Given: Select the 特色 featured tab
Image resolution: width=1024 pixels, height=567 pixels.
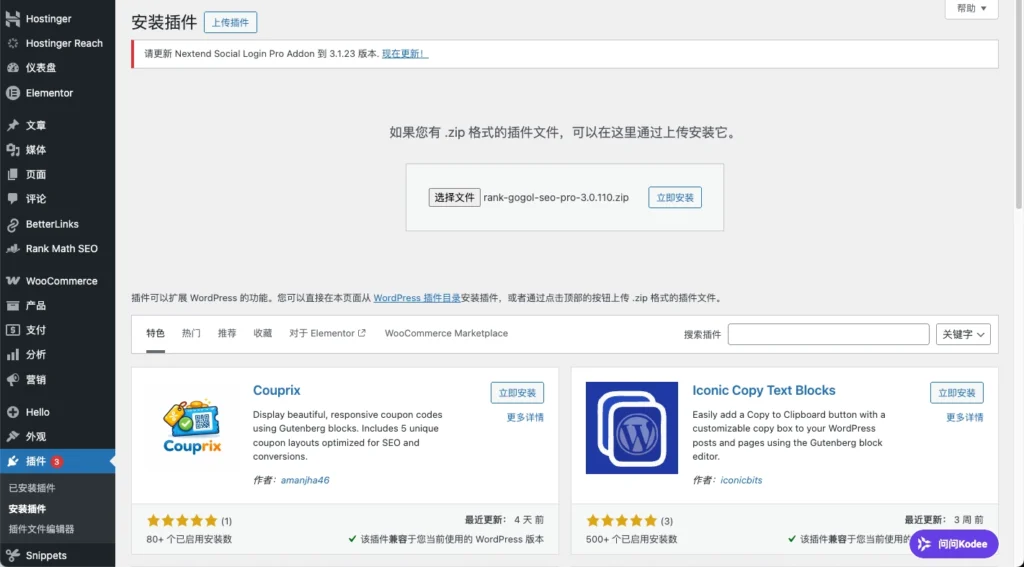Looking at the screenshot, I should click(x=155, y=333).
